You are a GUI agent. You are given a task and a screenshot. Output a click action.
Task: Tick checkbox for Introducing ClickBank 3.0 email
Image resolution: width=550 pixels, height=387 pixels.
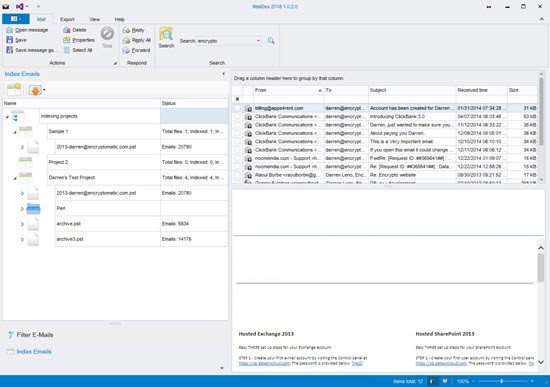(x=237, y=116)
